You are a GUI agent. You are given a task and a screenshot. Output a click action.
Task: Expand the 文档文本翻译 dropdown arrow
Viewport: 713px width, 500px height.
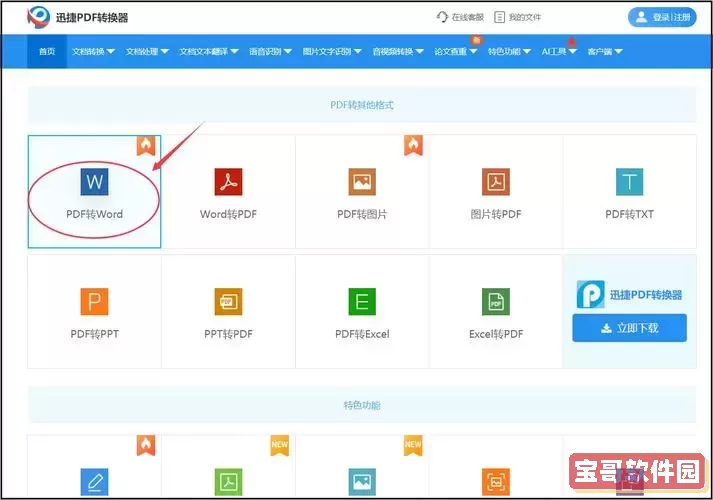pos(234,51)
